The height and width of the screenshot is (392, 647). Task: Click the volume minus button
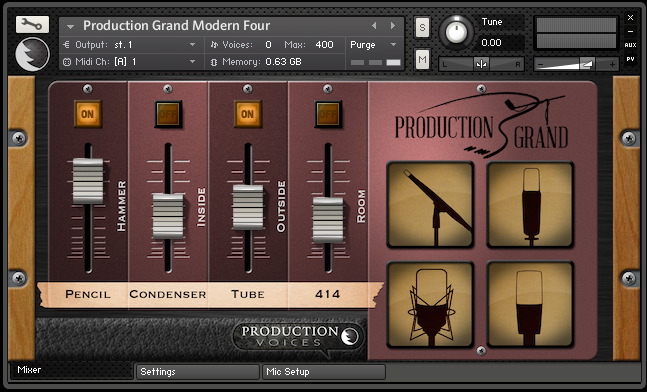(x=541, y=64)
